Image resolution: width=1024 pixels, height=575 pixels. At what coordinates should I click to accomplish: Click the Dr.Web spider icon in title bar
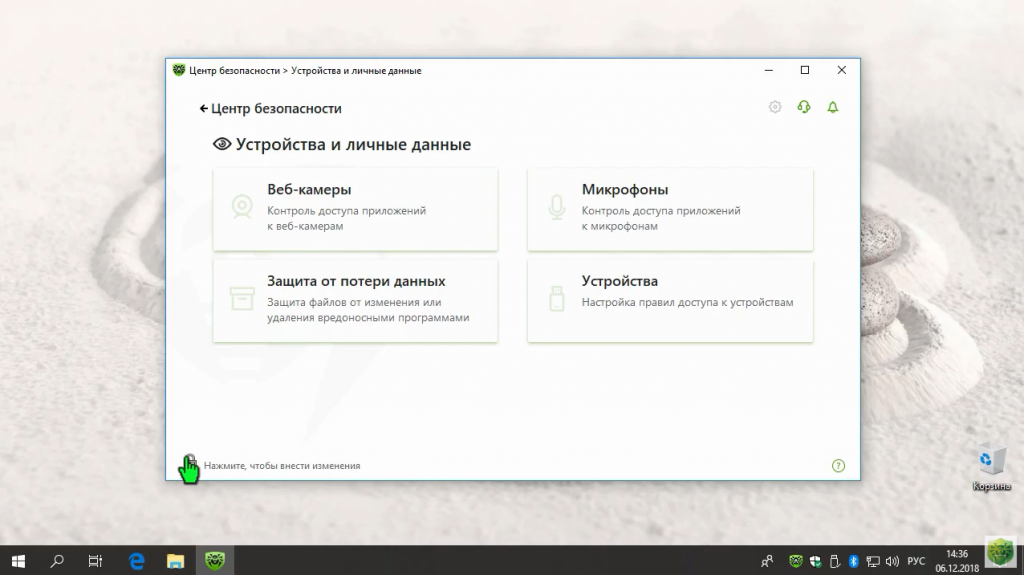coord(179,70)
